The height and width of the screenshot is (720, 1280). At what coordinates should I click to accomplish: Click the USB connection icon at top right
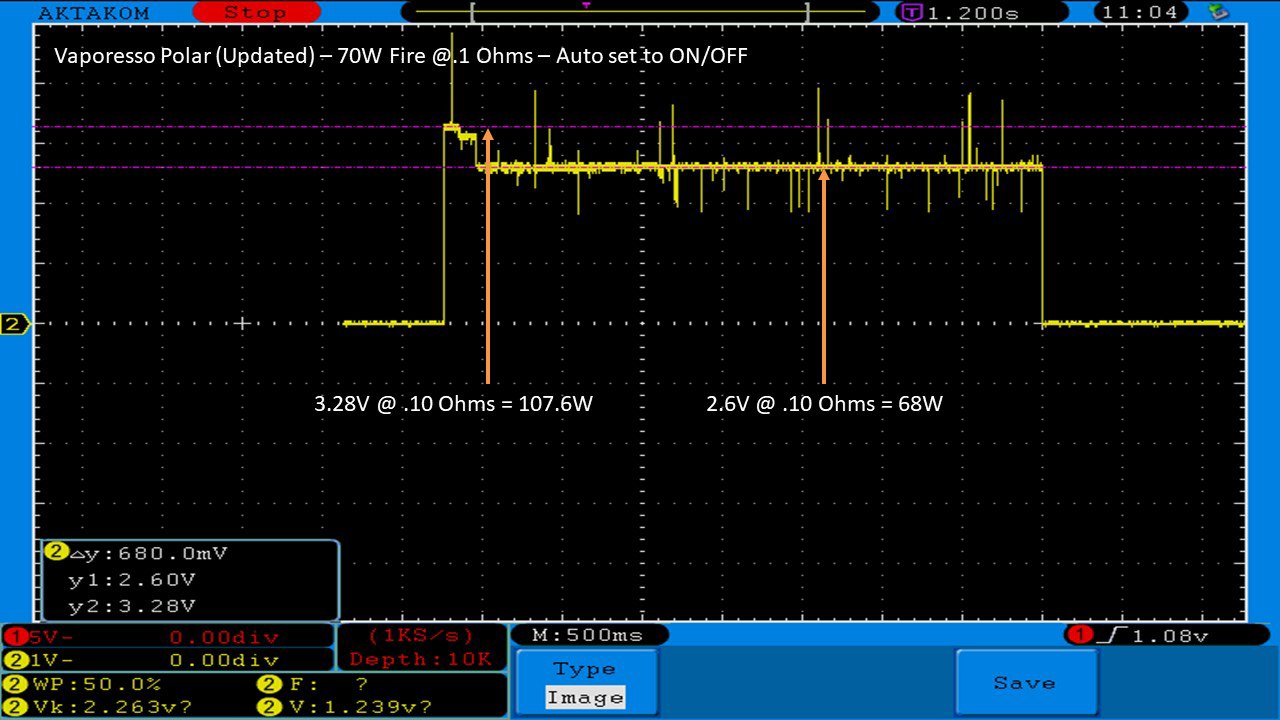[1217, 13]
